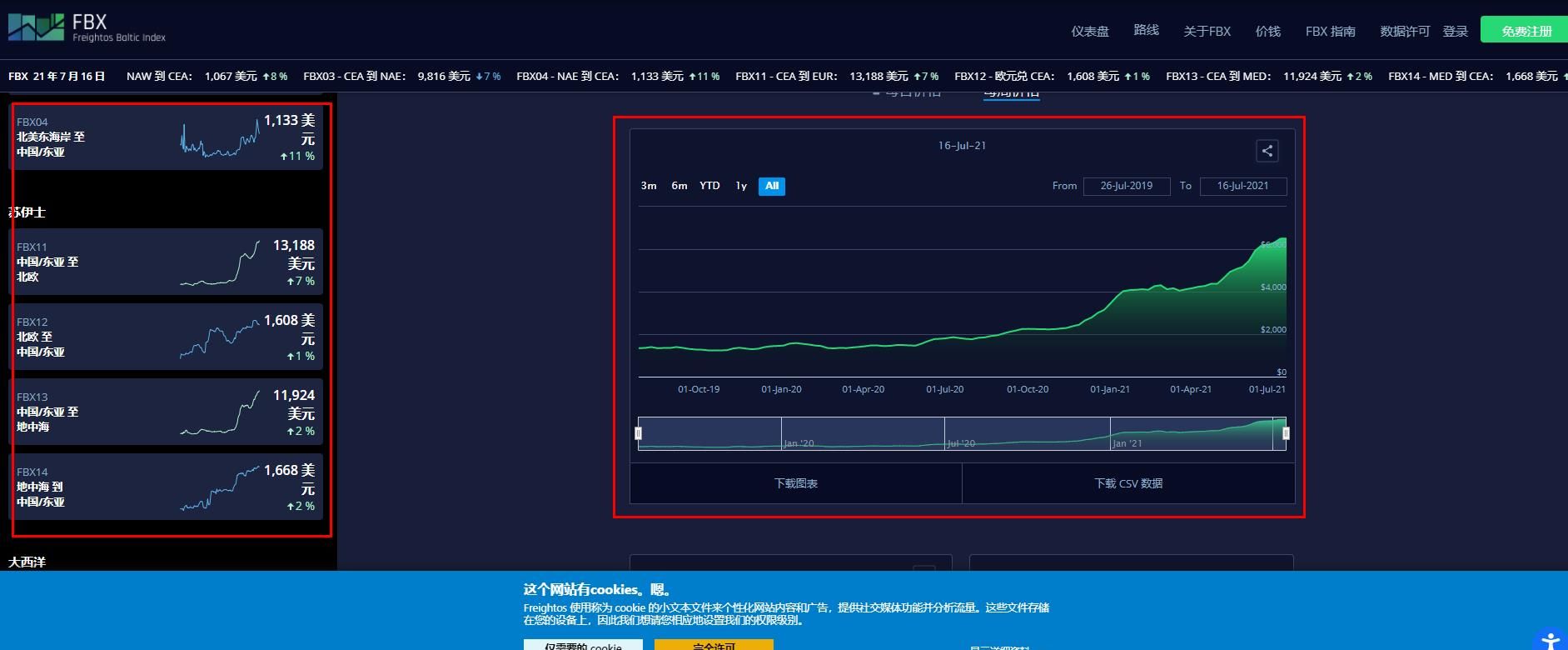Click ticker item FBX11 - CEA 到 EUR

click(x=837, y=76)
